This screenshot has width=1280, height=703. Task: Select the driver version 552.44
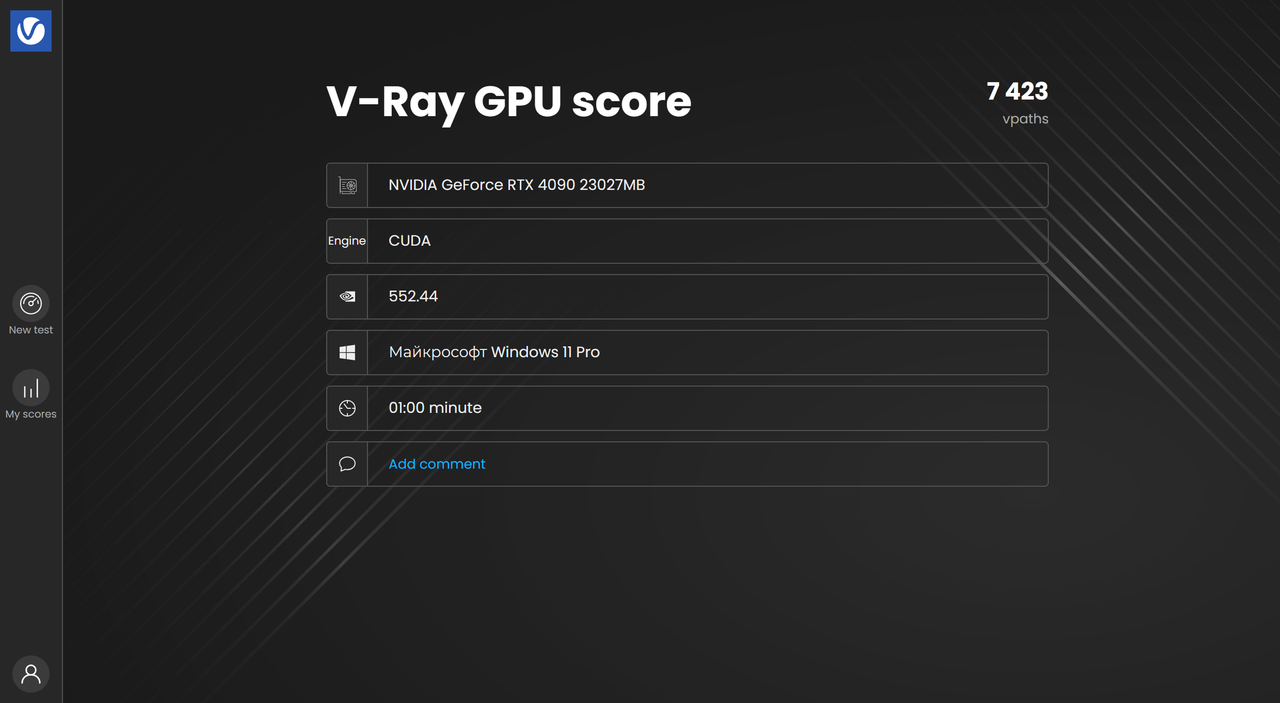pos(413,297)
